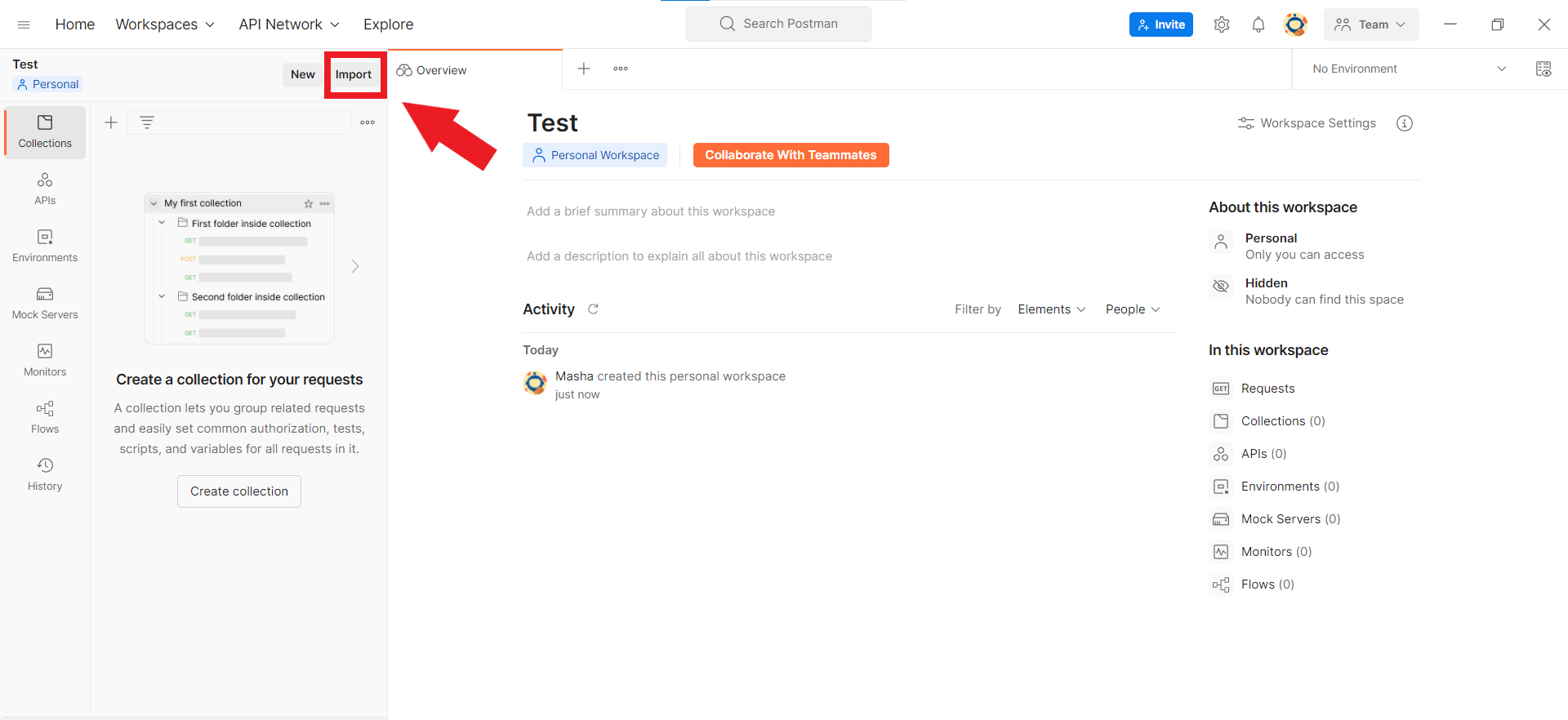Select the Overview tab
The width and height of the screenshot is (1568, 720).
[x=475, y=70]
